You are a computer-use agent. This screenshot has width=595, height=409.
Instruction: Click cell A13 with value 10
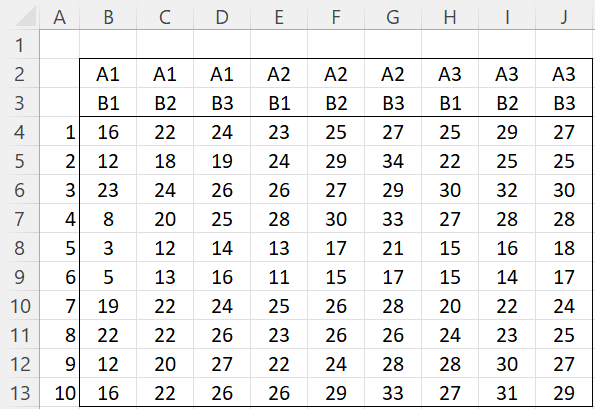(x=60, y=392)
